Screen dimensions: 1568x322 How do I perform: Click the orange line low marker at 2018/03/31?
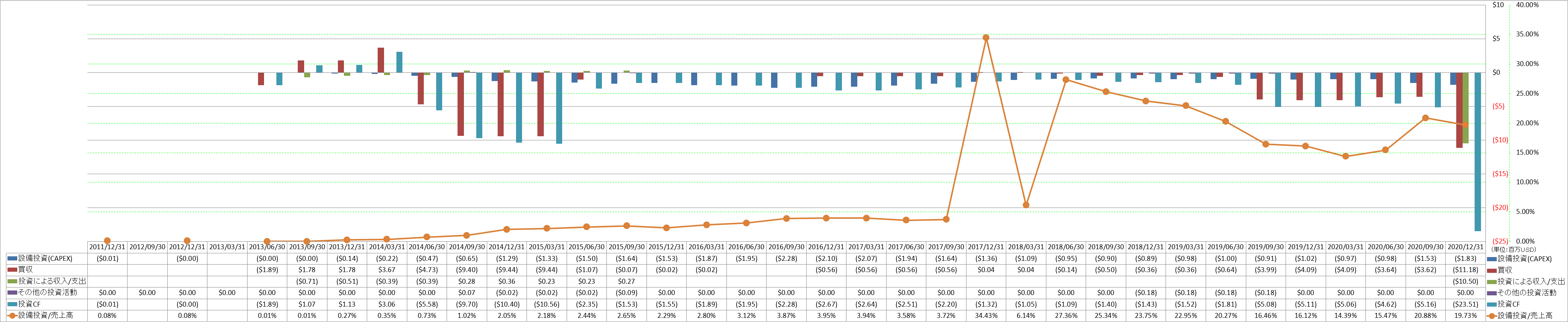pos(1026,205)
